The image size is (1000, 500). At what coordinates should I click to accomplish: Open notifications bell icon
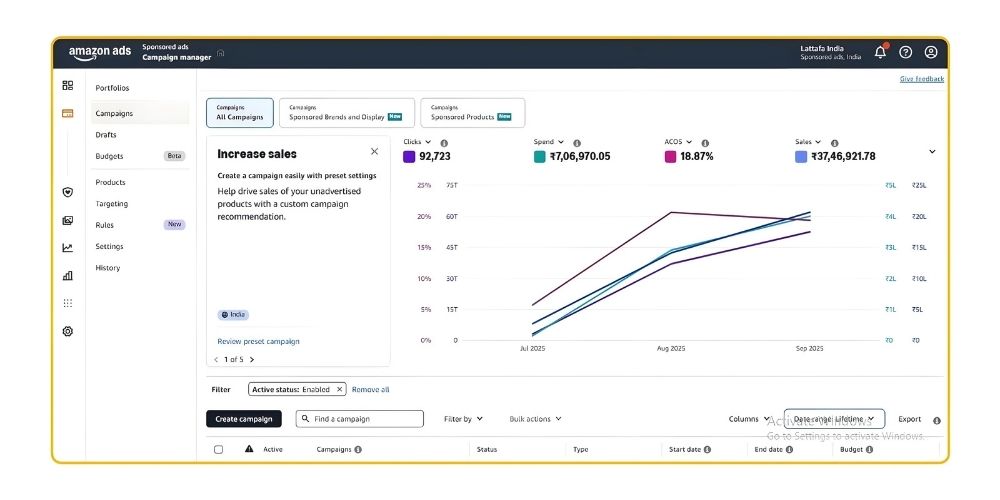(x=880, y=52)
